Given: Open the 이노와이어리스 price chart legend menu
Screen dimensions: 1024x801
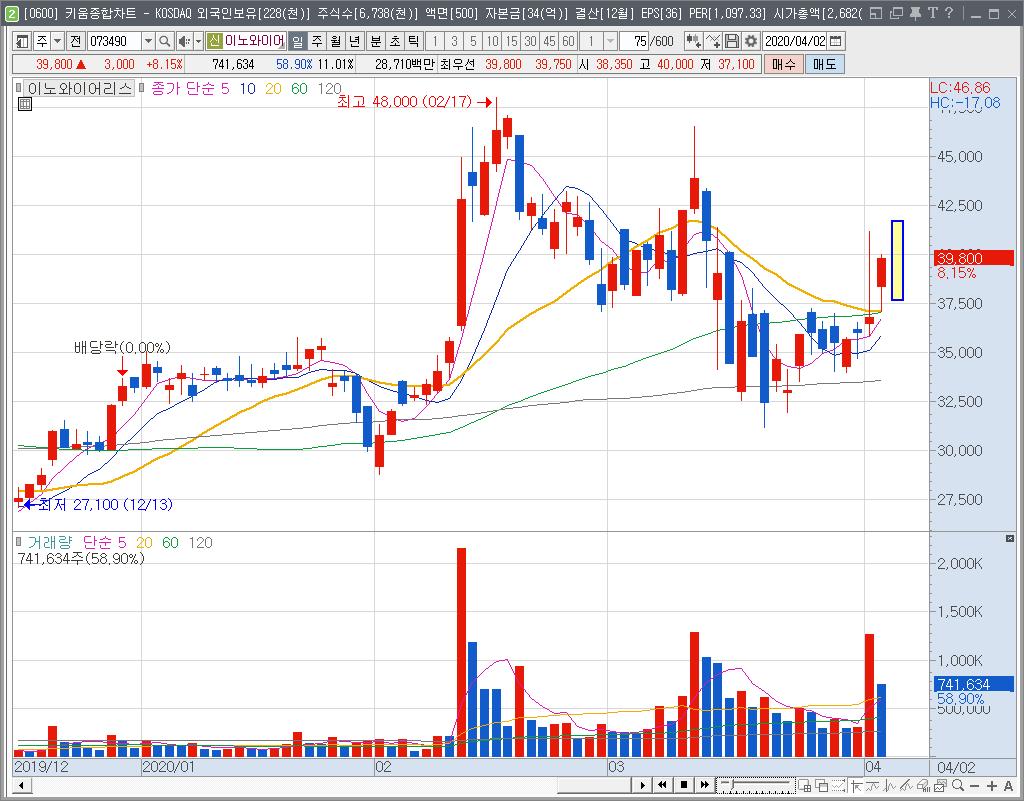Looking at the screenshot, I should pyautogui.click(x=80, y=88).
